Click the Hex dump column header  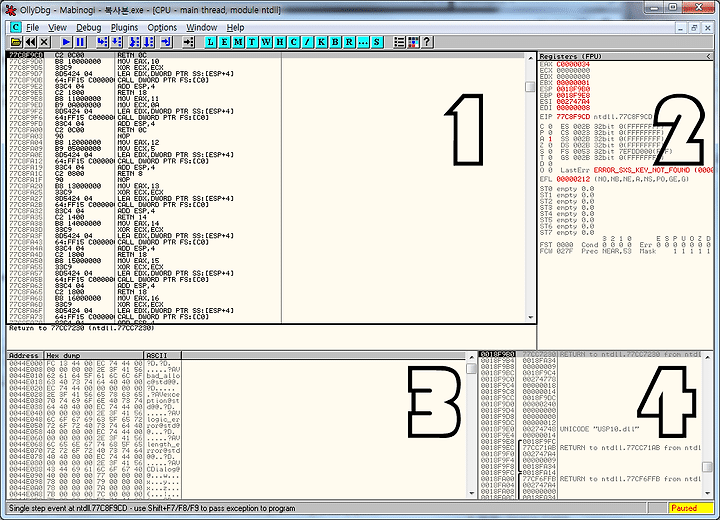(x=94, y=356)
